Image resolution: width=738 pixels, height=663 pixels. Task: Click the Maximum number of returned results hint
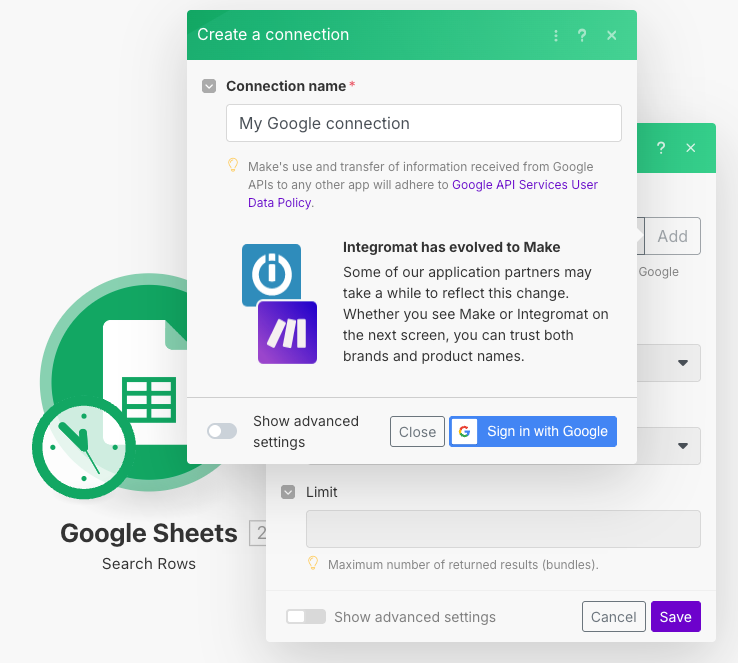(x=463, y=565)
